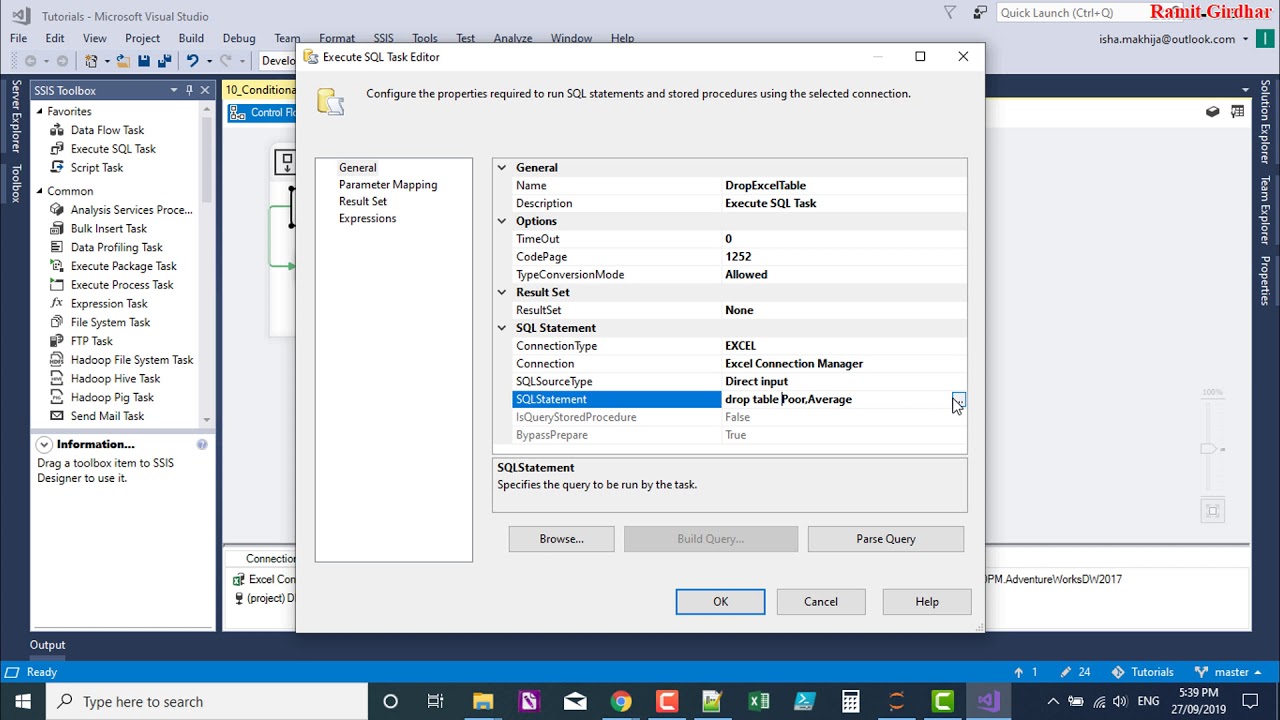
Task: Click the Execute Package Task icon
Action: tap(56, 266)
